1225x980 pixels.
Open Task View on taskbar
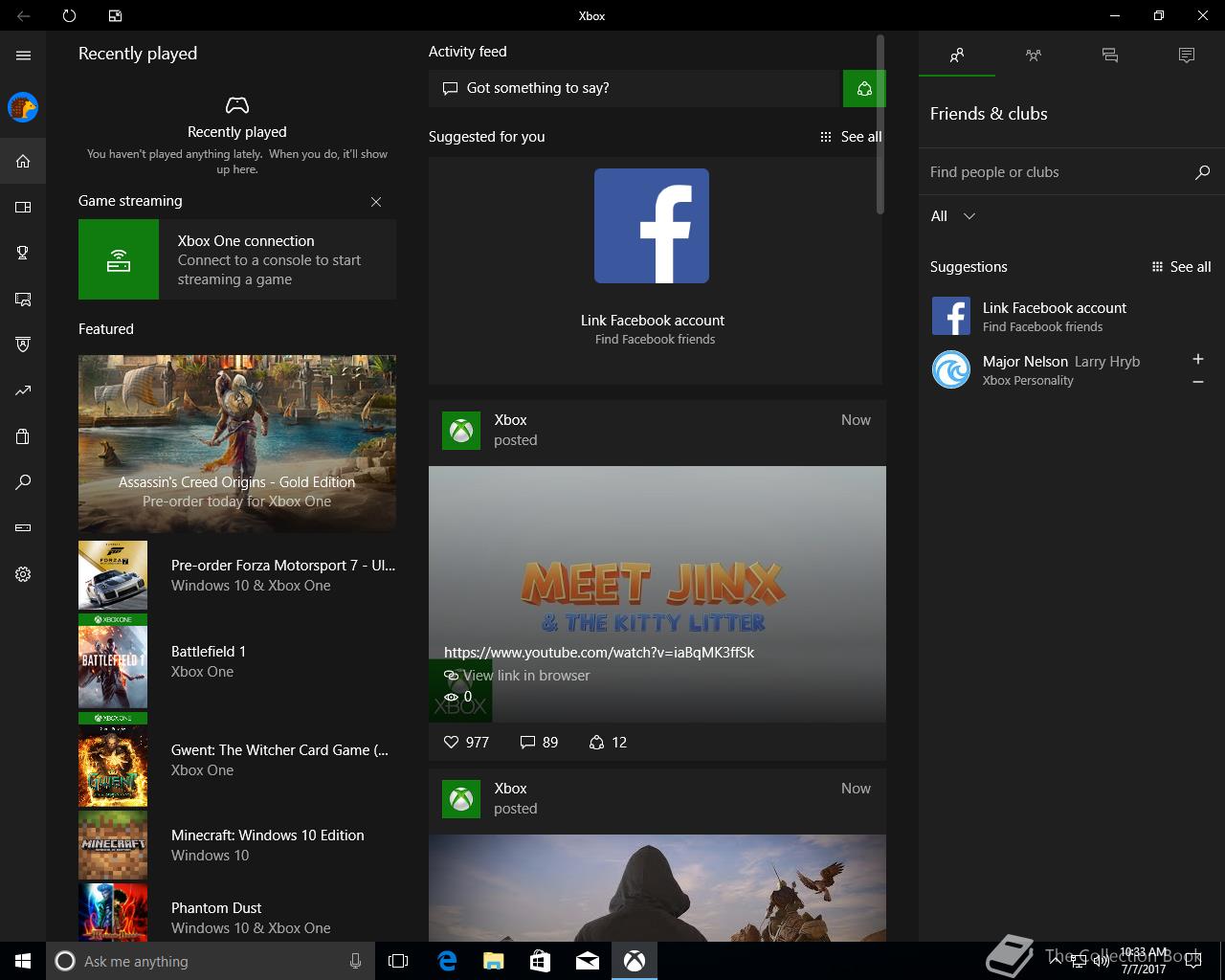pos(398,961)
